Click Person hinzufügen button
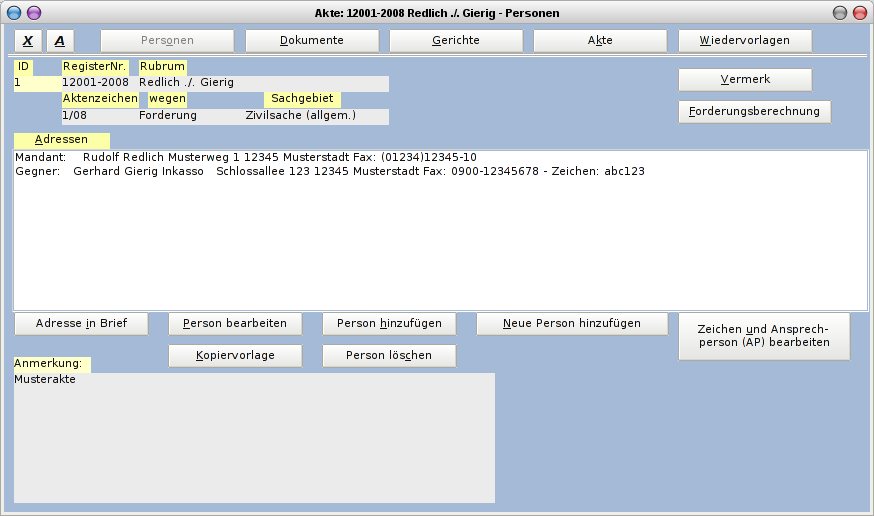This screenshot has width=874, height=516. 389,324
